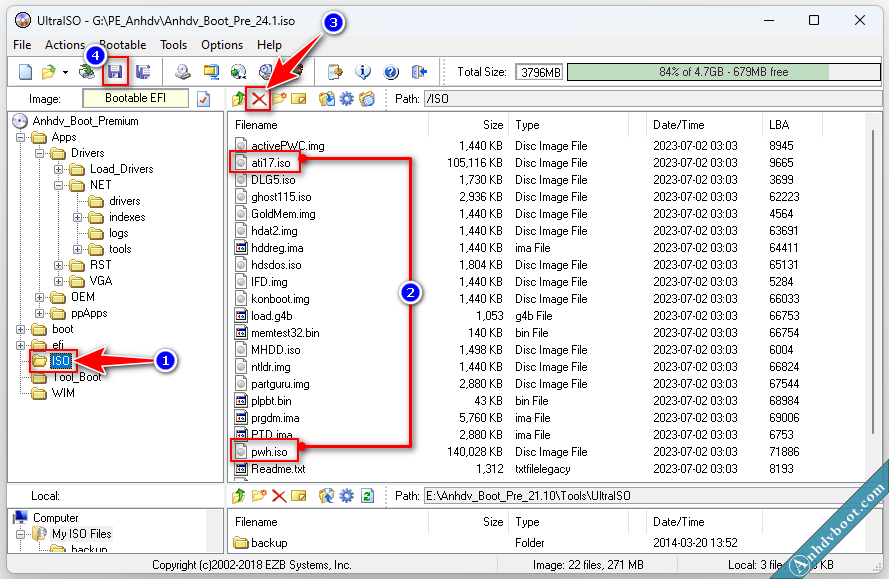
Task: Toggle the checkbox icon beside Bootable EFI
Action: (204, 99)
